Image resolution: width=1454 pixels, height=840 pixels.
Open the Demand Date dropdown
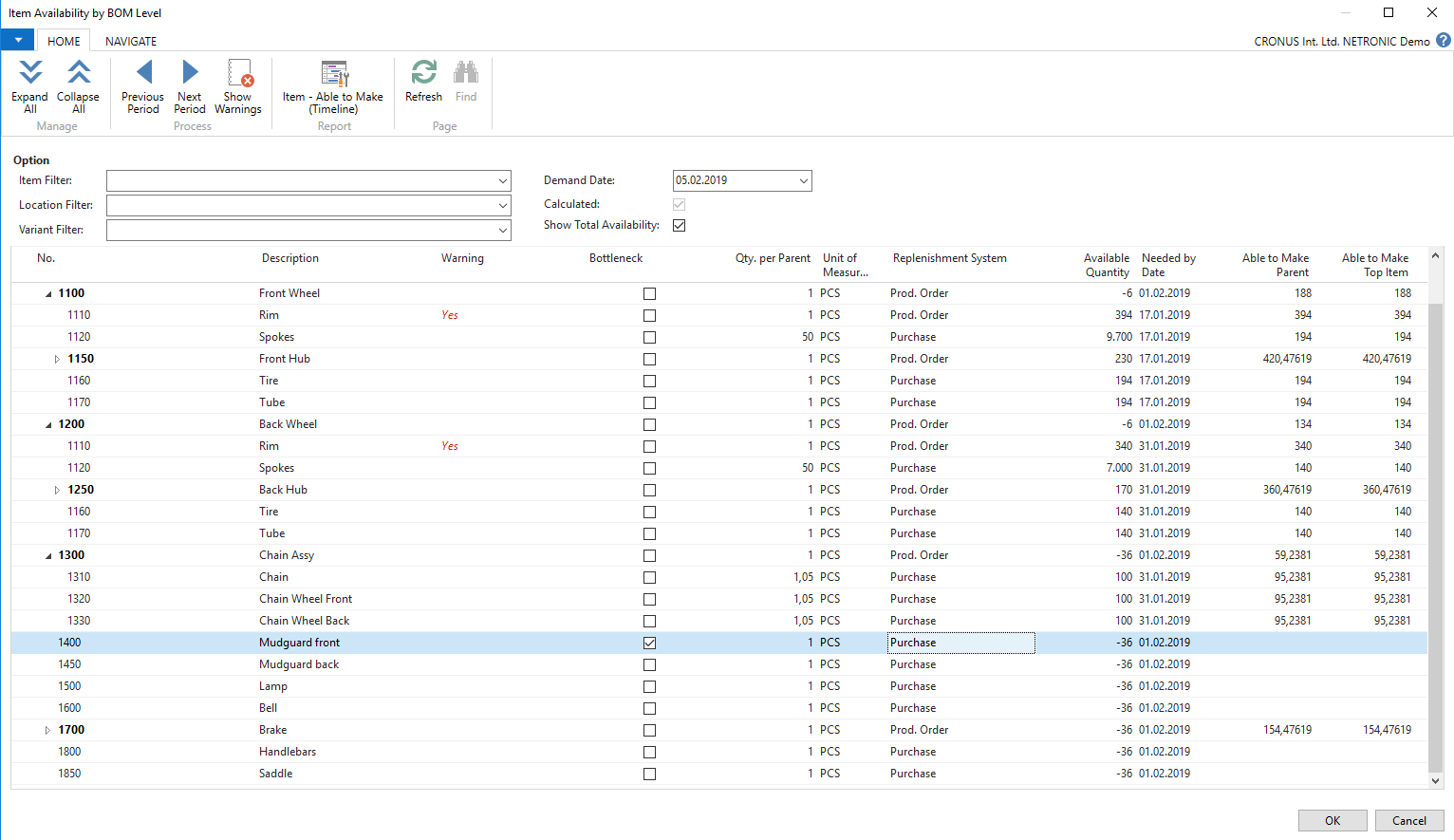point(803,180)
